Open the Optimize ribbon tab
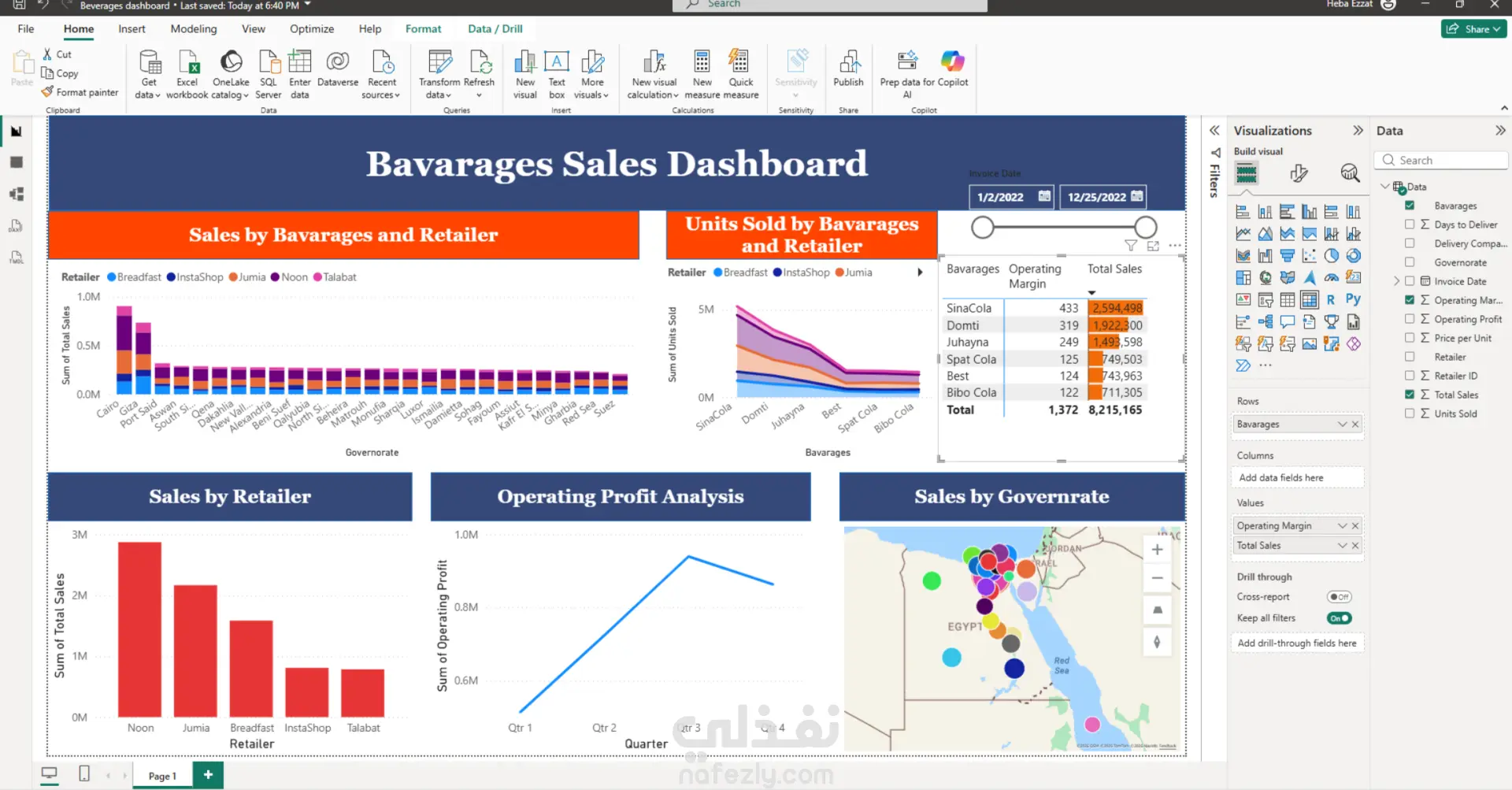This screenshot has height=790, width=1512. click(x=312, y=29)
